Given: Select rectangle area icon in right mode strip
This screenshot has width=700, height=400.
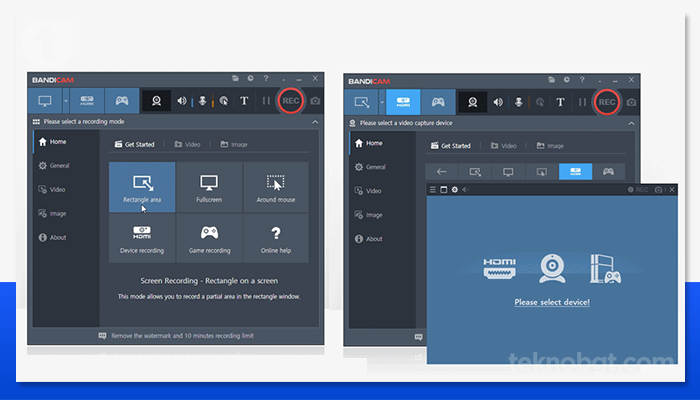Looking at the screenshot, I should click(x=475, y=171).
